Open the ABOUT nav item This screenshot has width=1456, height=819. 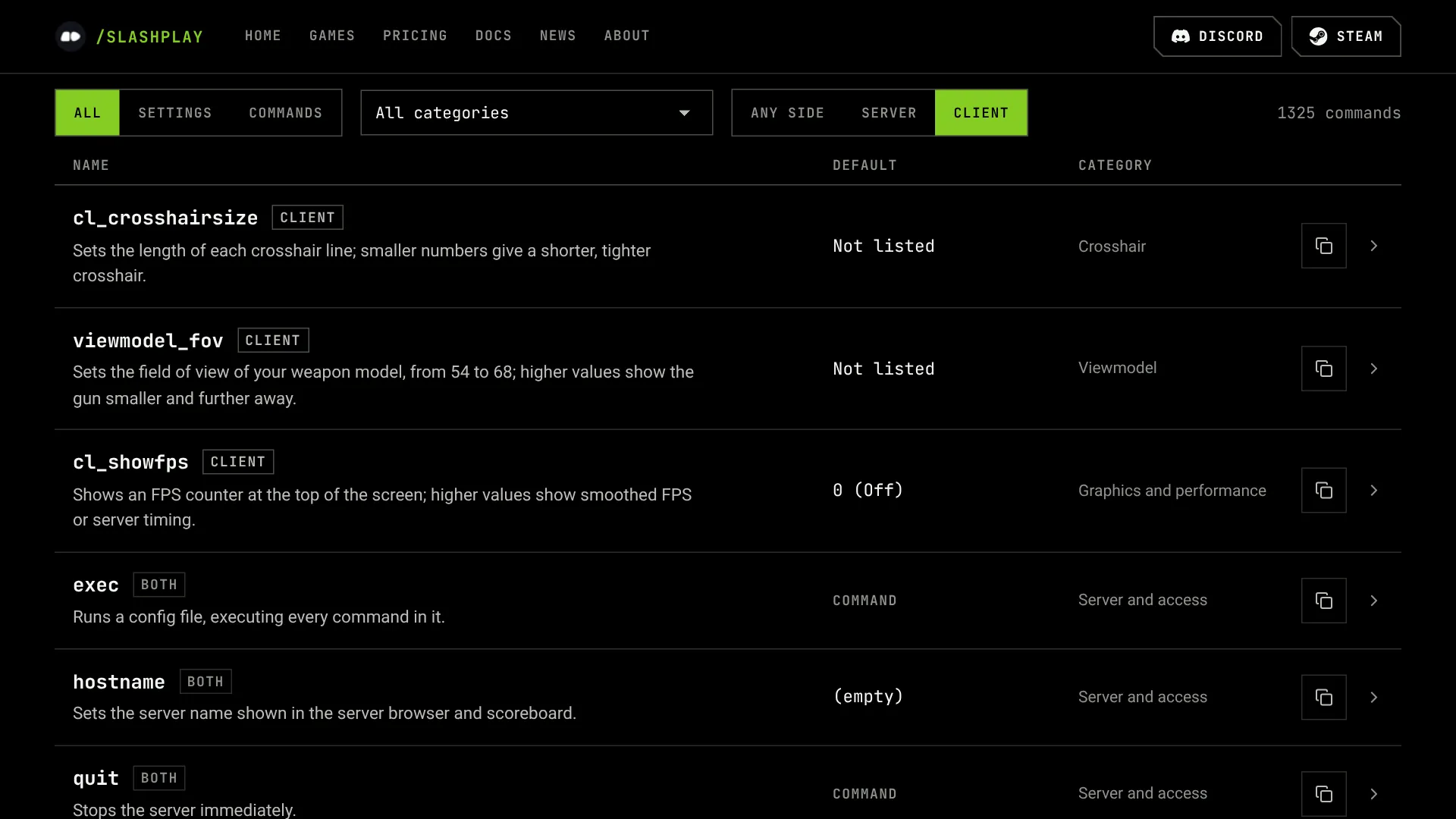(x=627, y=36)
